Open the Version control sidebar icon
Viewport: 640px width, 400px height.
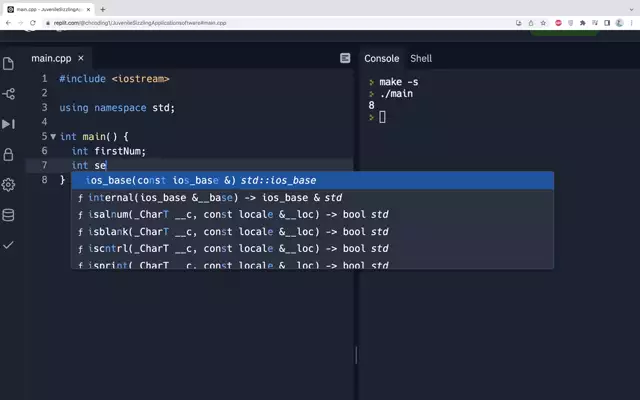pos(8,94)
